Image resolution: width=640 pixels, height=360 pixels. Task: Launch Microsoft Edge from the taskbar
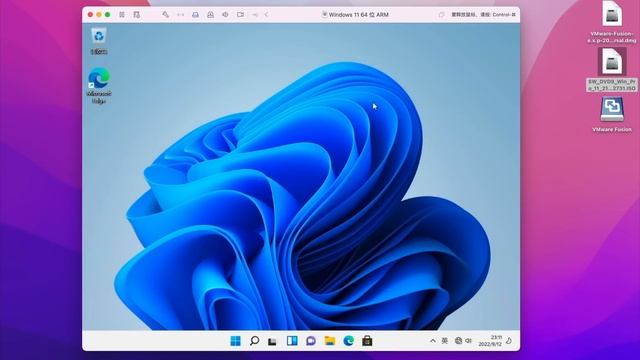pyautogui.click(x=348, y=341)
